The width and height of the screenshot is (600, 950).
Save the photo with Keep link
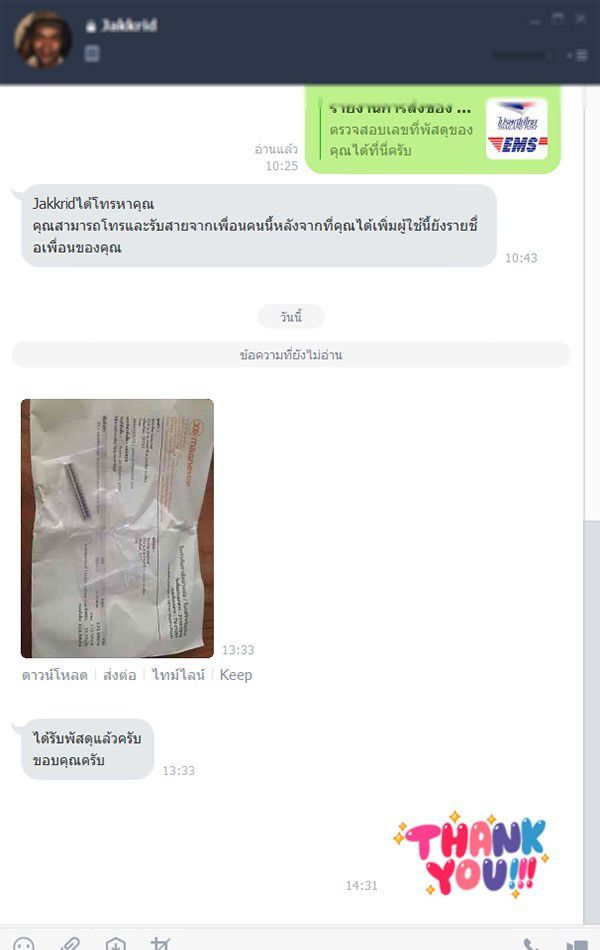(236, 675)
